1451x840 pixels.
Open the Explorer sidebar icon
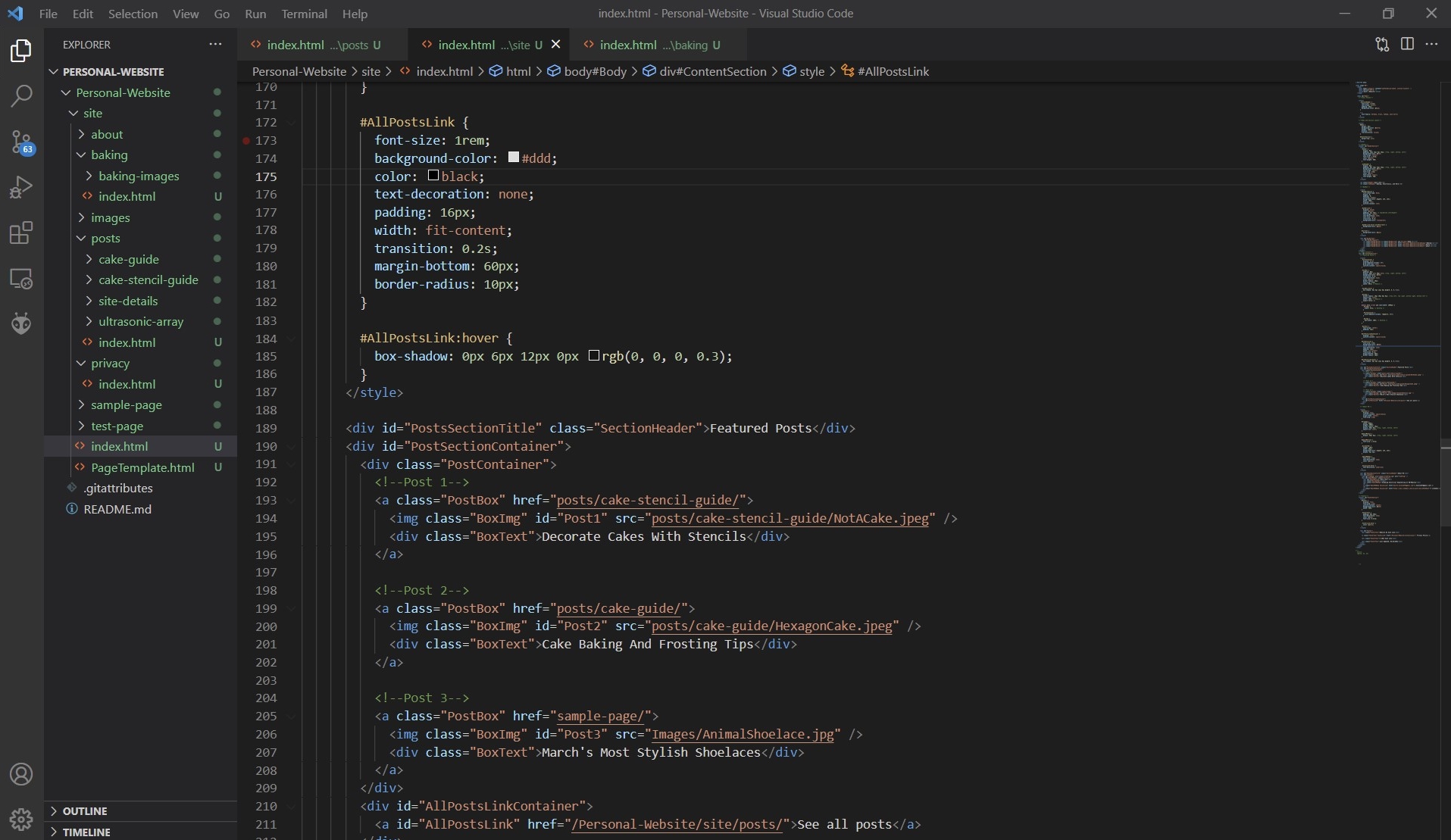(20, 51)
